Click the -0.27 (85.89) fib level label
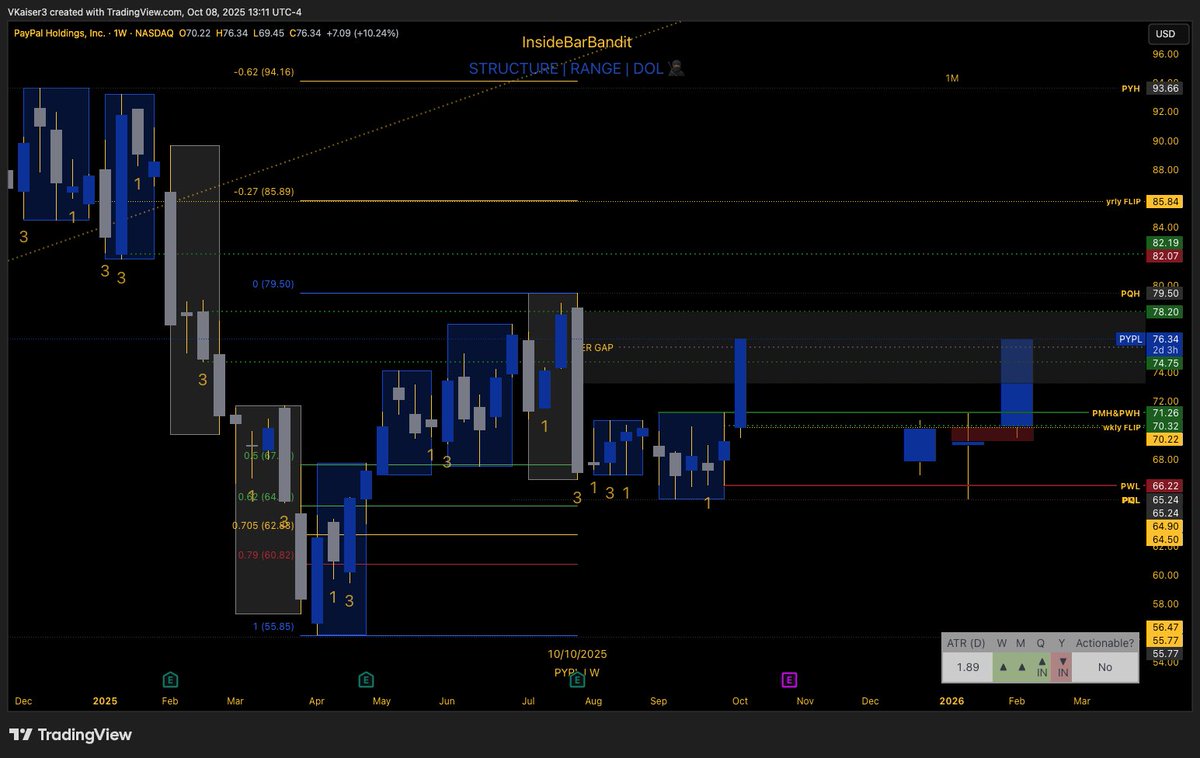The image size is (1200, 758). pos(263,192)
